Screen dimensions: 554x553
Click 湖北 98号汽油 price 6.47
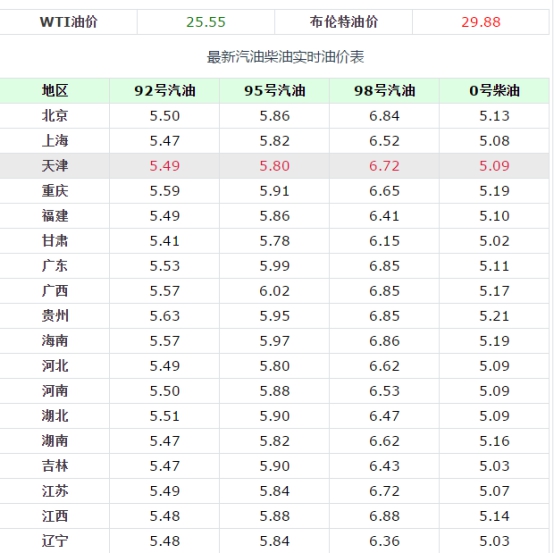pyautogui.click(x=384, y=416)
